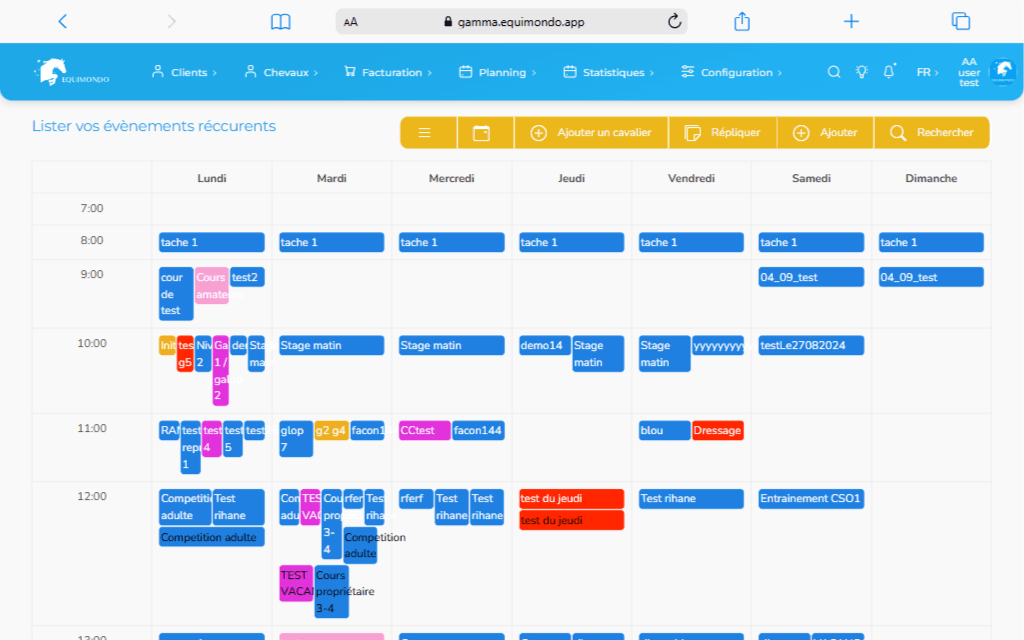Open the notifications bell icon
This screenshot has height=640, width=1024.
[x=888, y=72]
